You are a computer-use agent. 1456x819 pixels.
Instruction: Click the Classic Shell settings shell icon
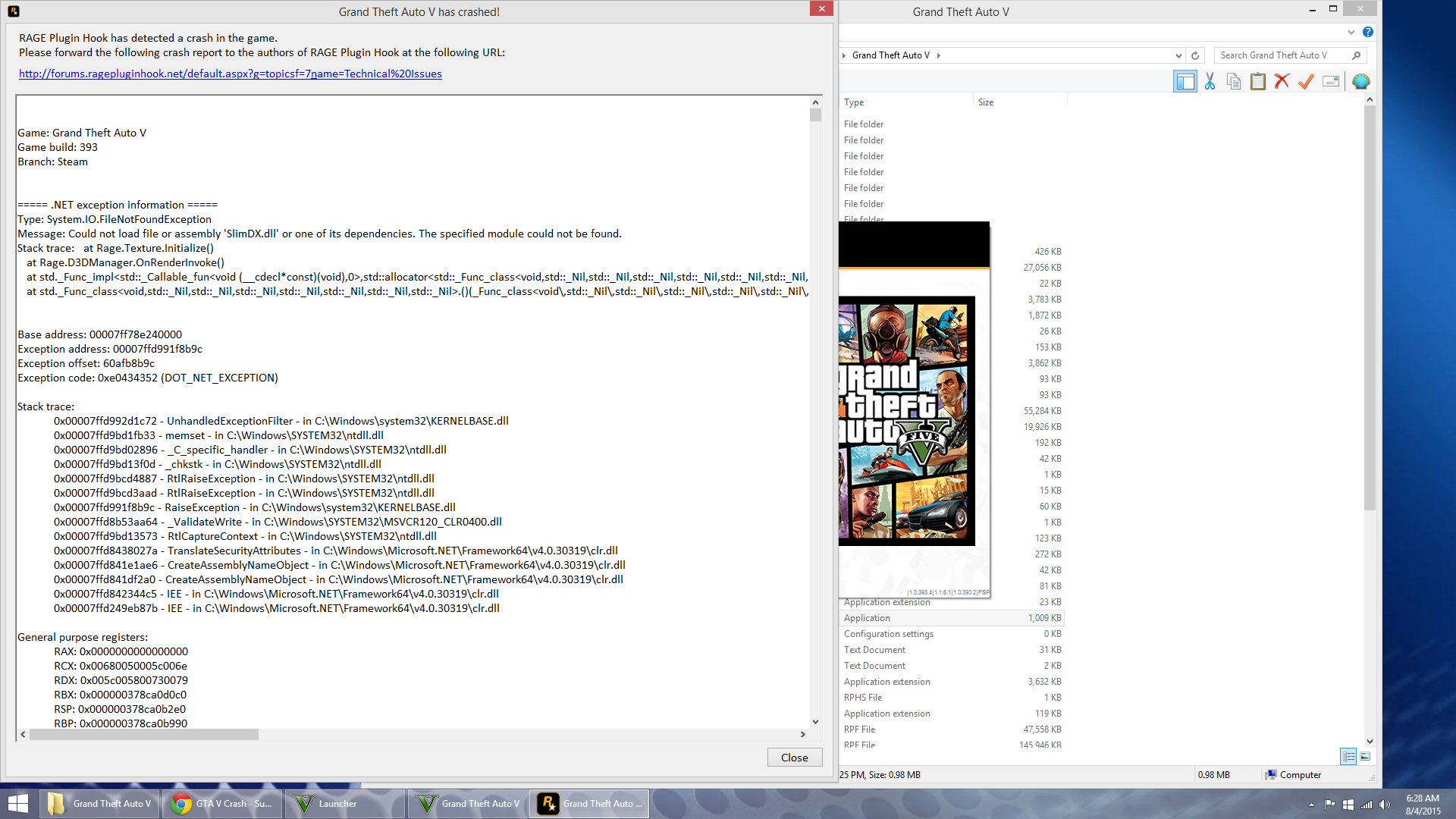1361,82
